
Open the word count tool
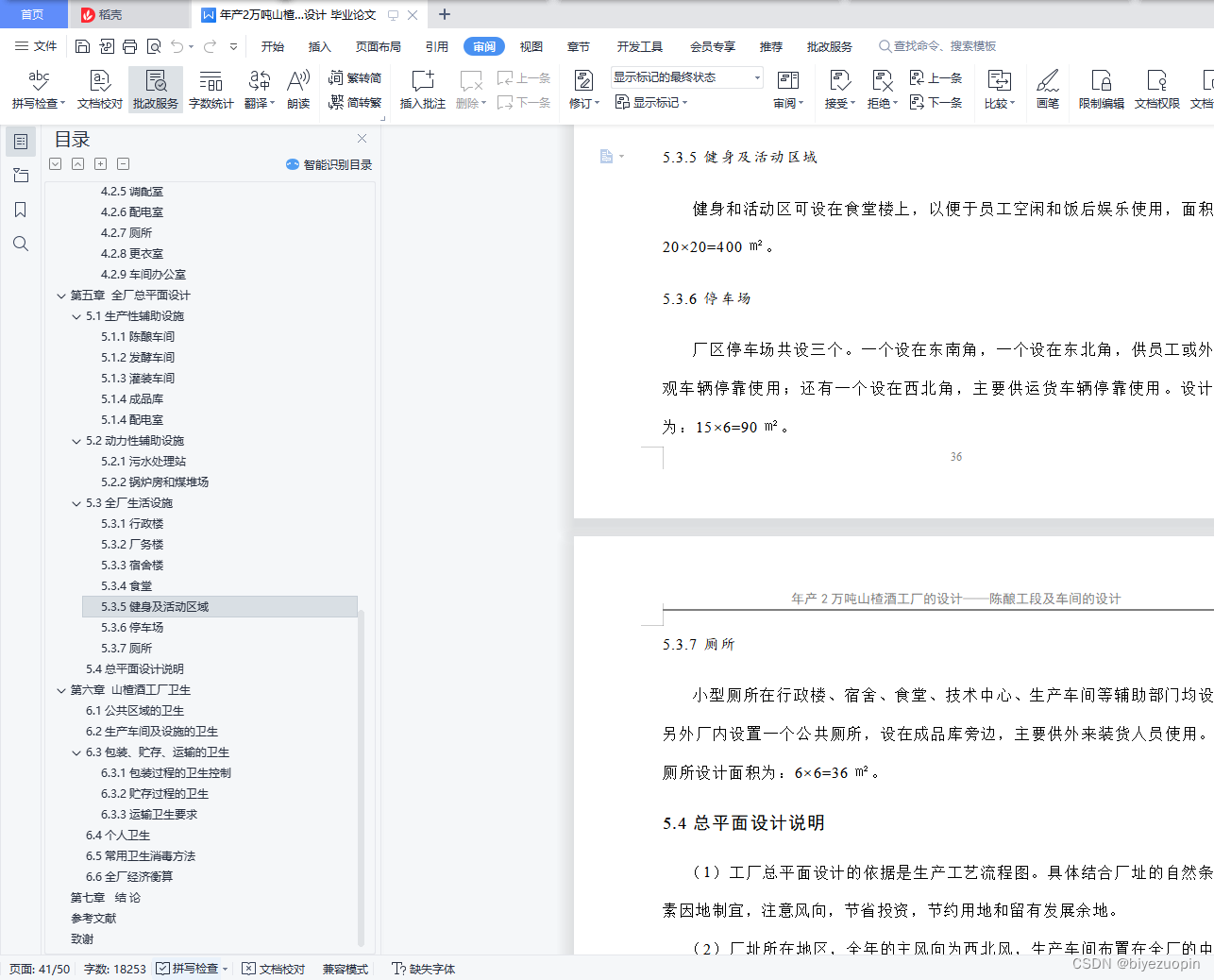211,89
